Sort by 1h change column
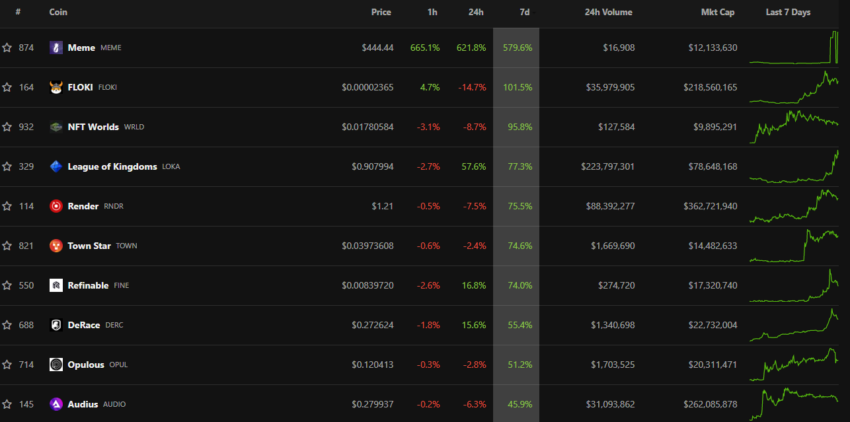 [432, 12]
